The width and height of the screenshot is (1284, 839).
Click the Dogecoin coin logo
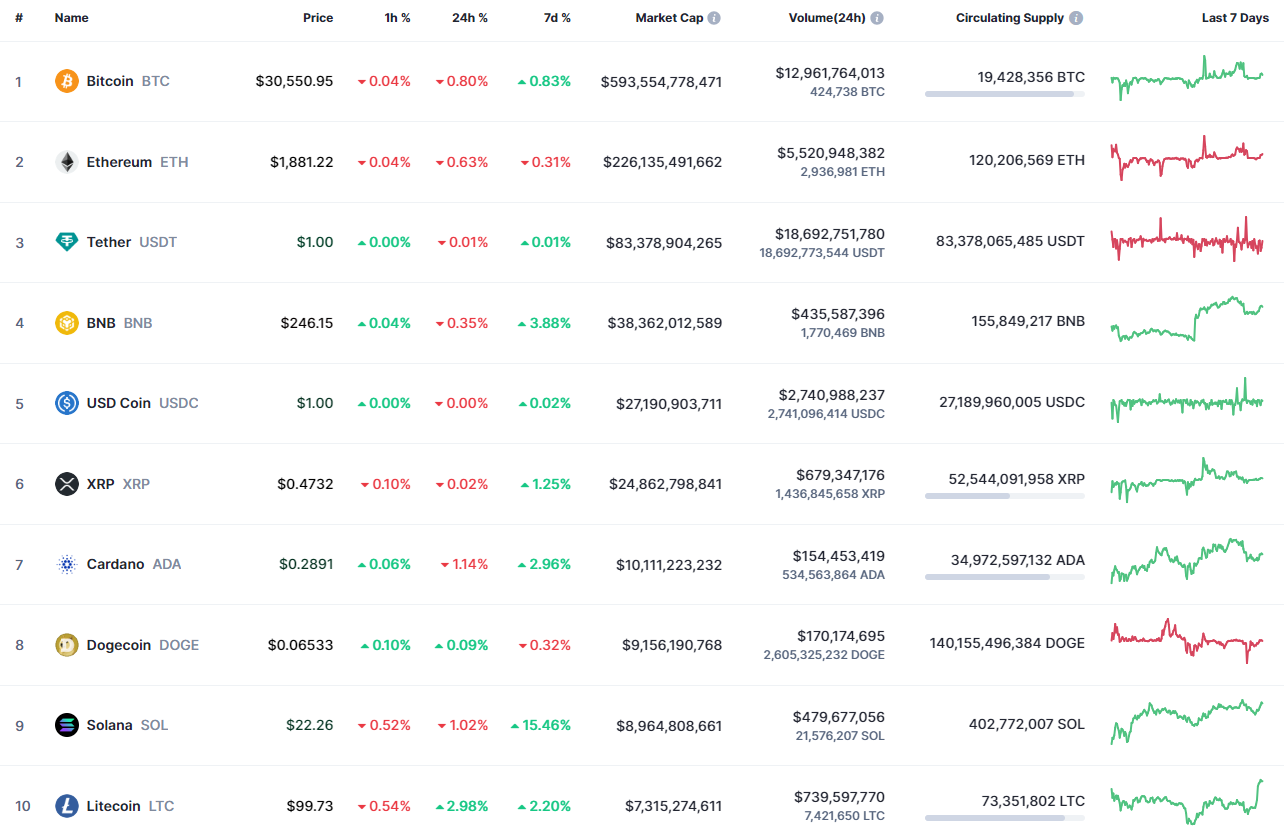point(66,645)
